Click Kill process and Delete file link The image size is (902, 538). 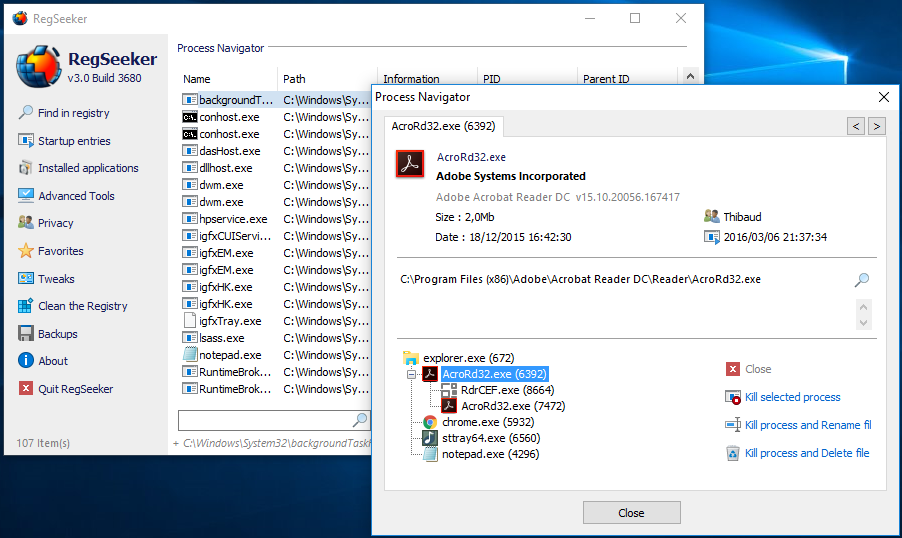807,453
